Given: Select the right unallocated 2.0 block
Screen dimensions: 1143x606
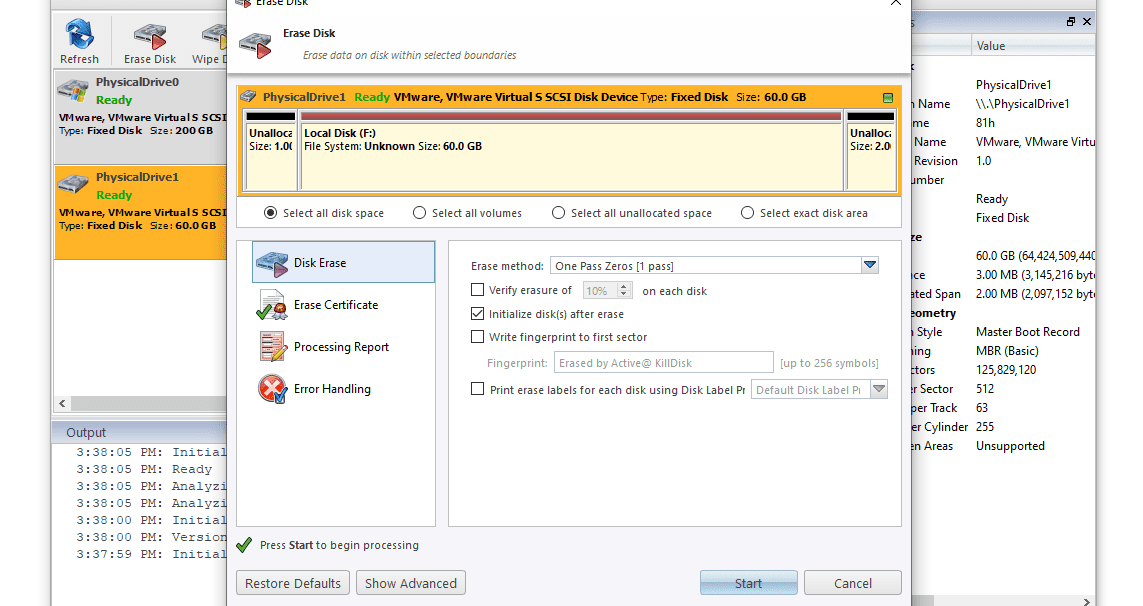Looking at the screenshot, I should pyautogui.click(x=871, y=150).
